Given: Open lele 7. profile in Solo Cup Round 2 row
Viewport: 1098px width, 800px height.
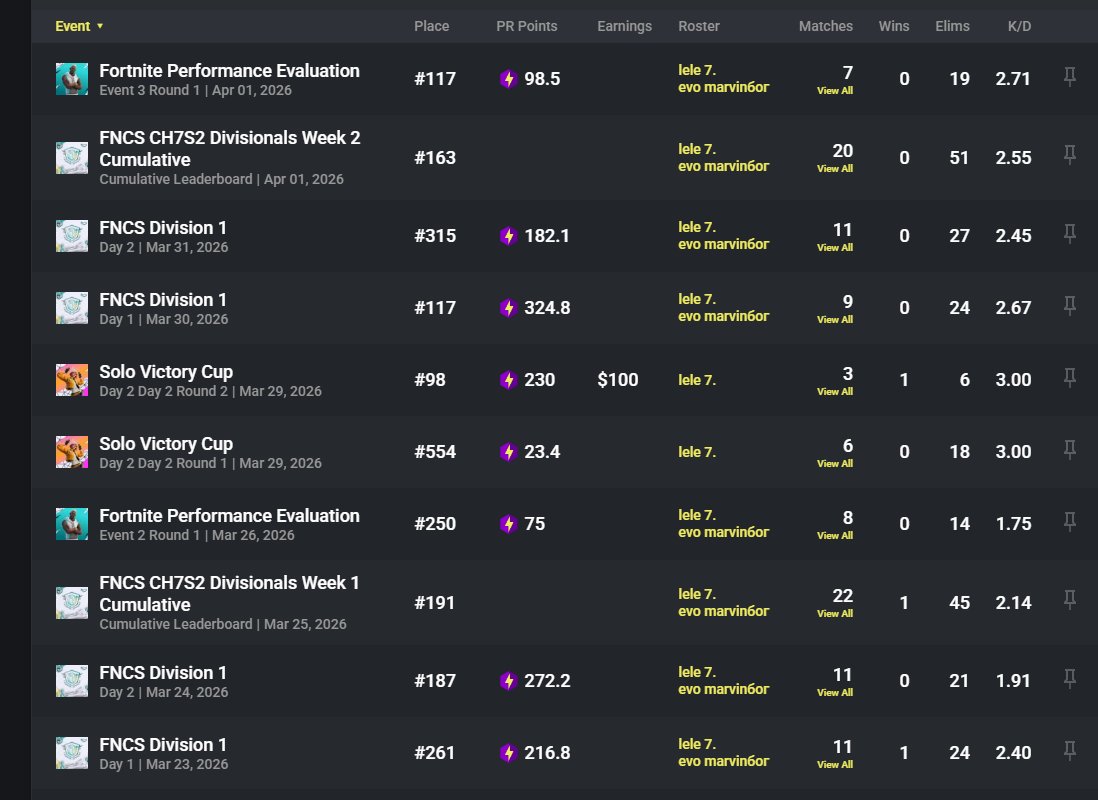Looking at the screenshot, I should click(x=697, y=380).
